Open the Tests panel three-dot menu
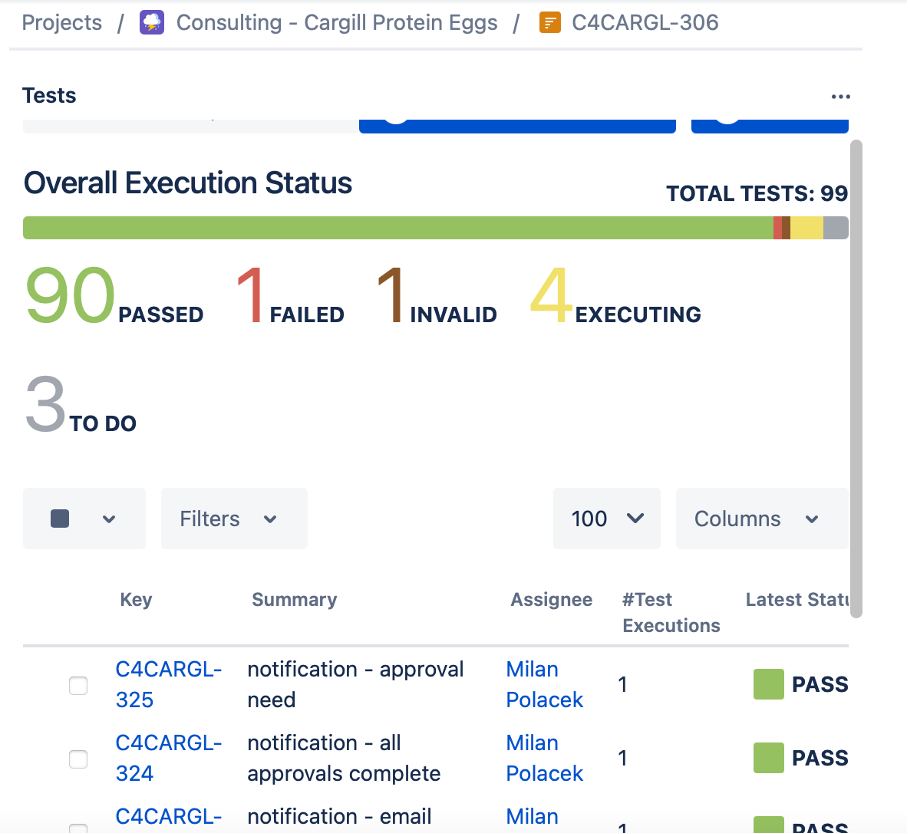 pos(840,97)
